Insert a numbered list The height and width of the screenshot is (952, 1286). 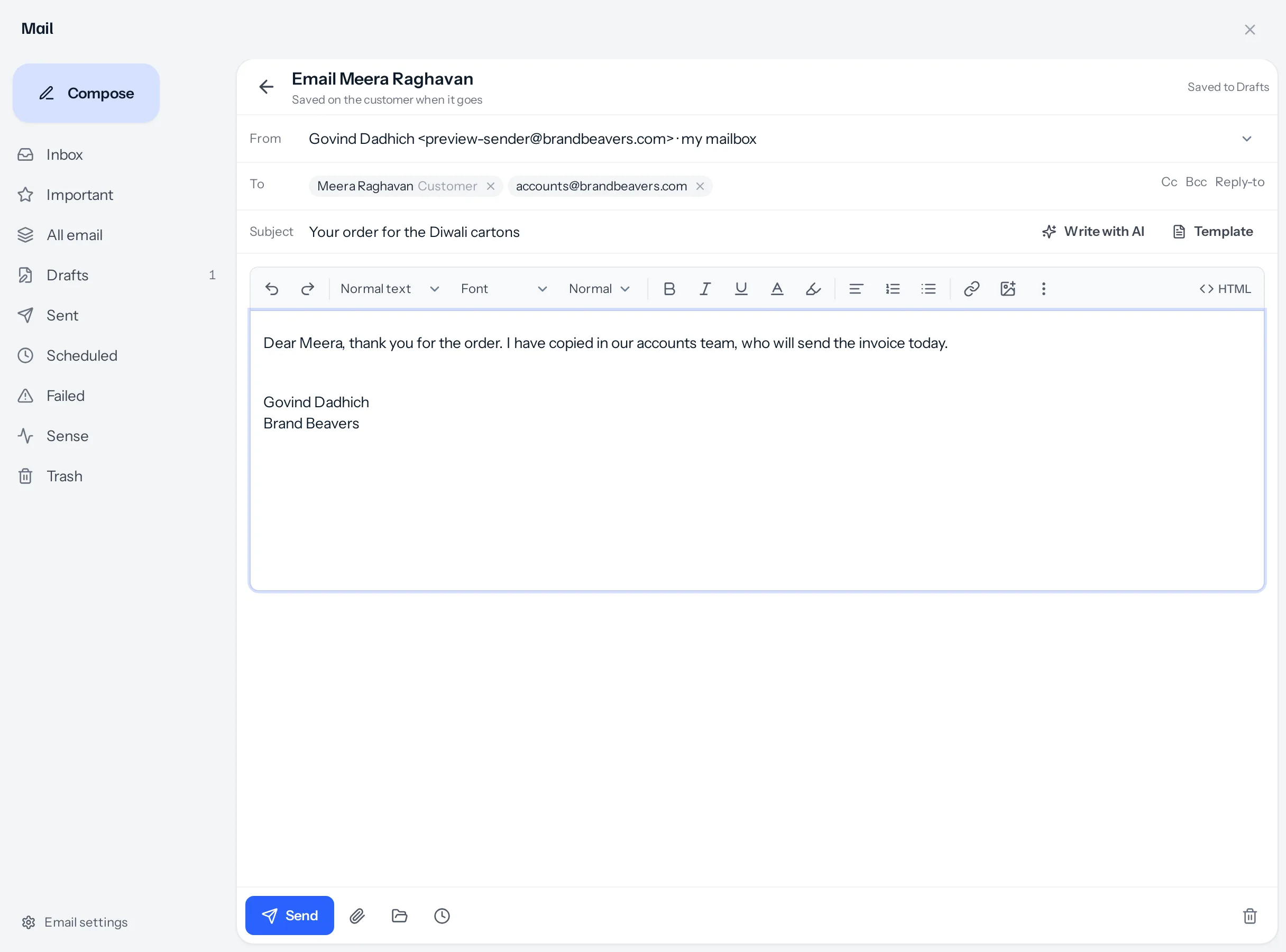click(893, 289)
